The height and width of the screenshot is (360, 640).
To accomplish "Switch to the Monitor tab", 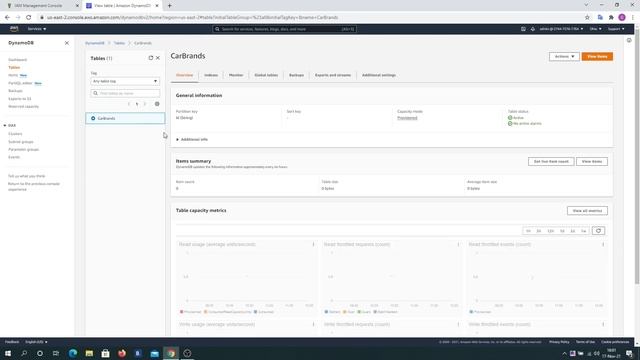I will pyautogui.click(x=236, y=76).
